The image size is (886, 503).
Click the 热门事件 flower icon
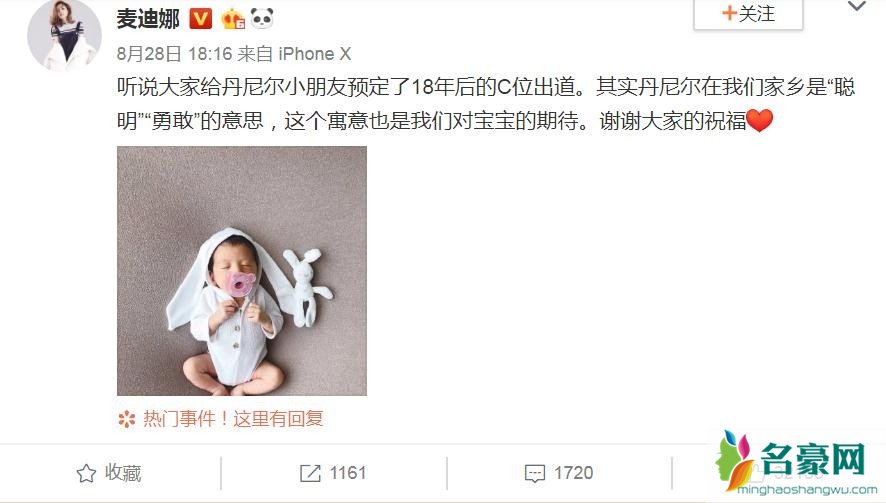(x=127, y=419)
